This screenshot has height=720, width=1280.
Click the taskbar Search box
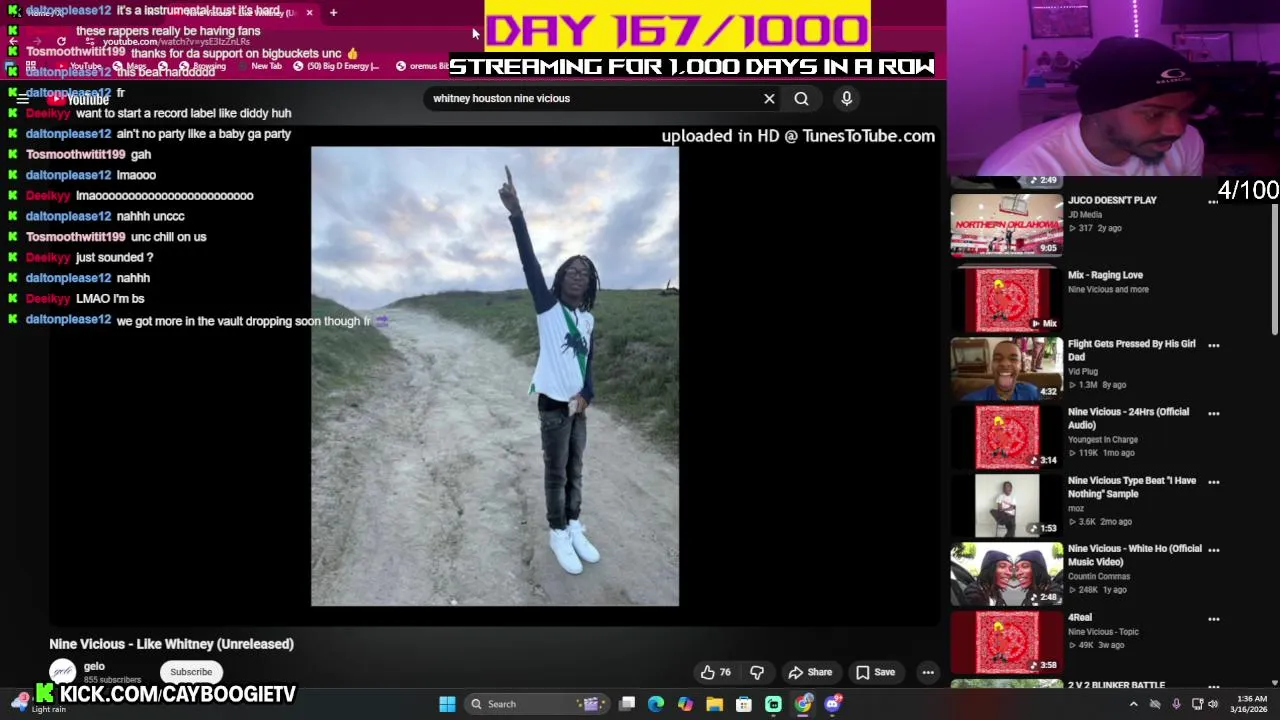536,704
